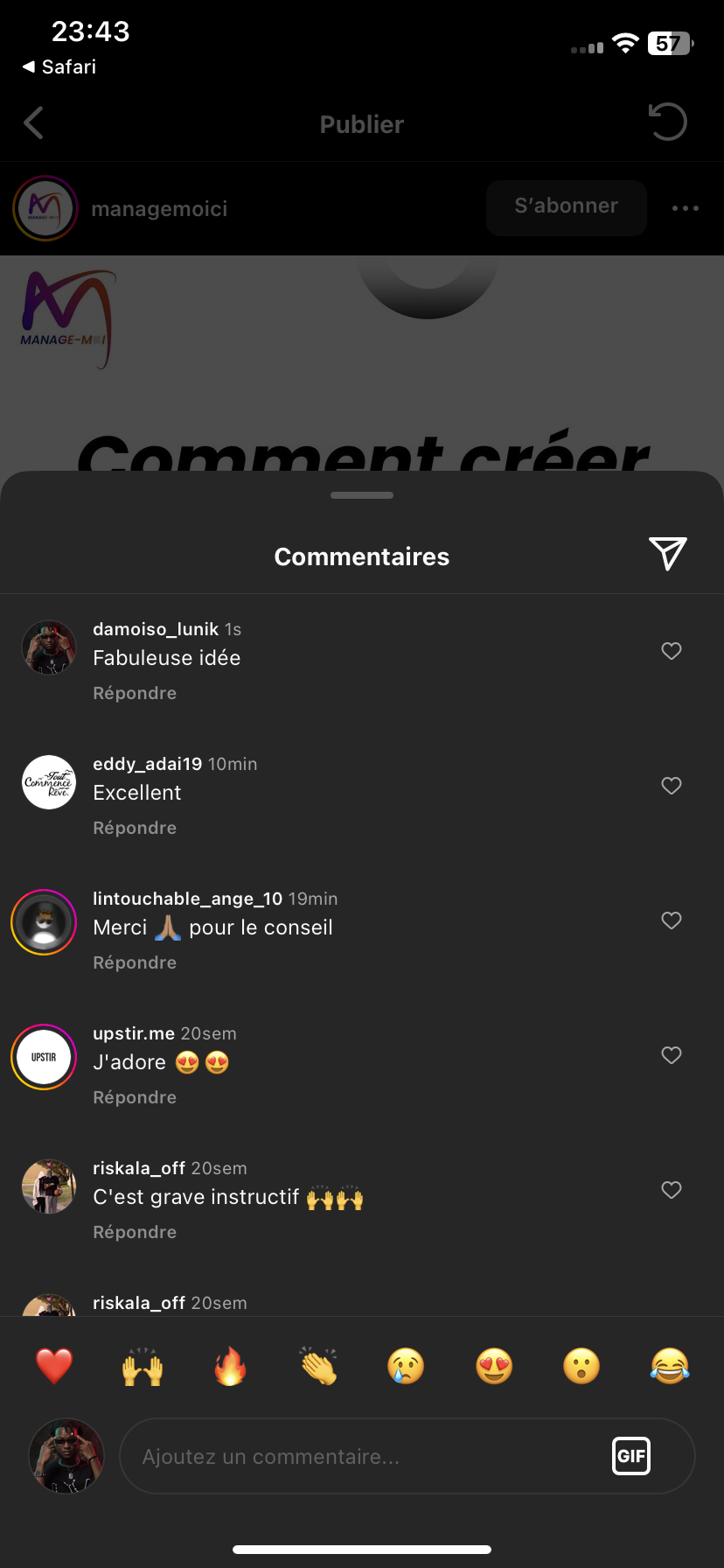Image resolution: width=724 pixels, height=1568 pixels.
Task: Insert the laughing tears emoji reaction
Action: (670, 1366)
